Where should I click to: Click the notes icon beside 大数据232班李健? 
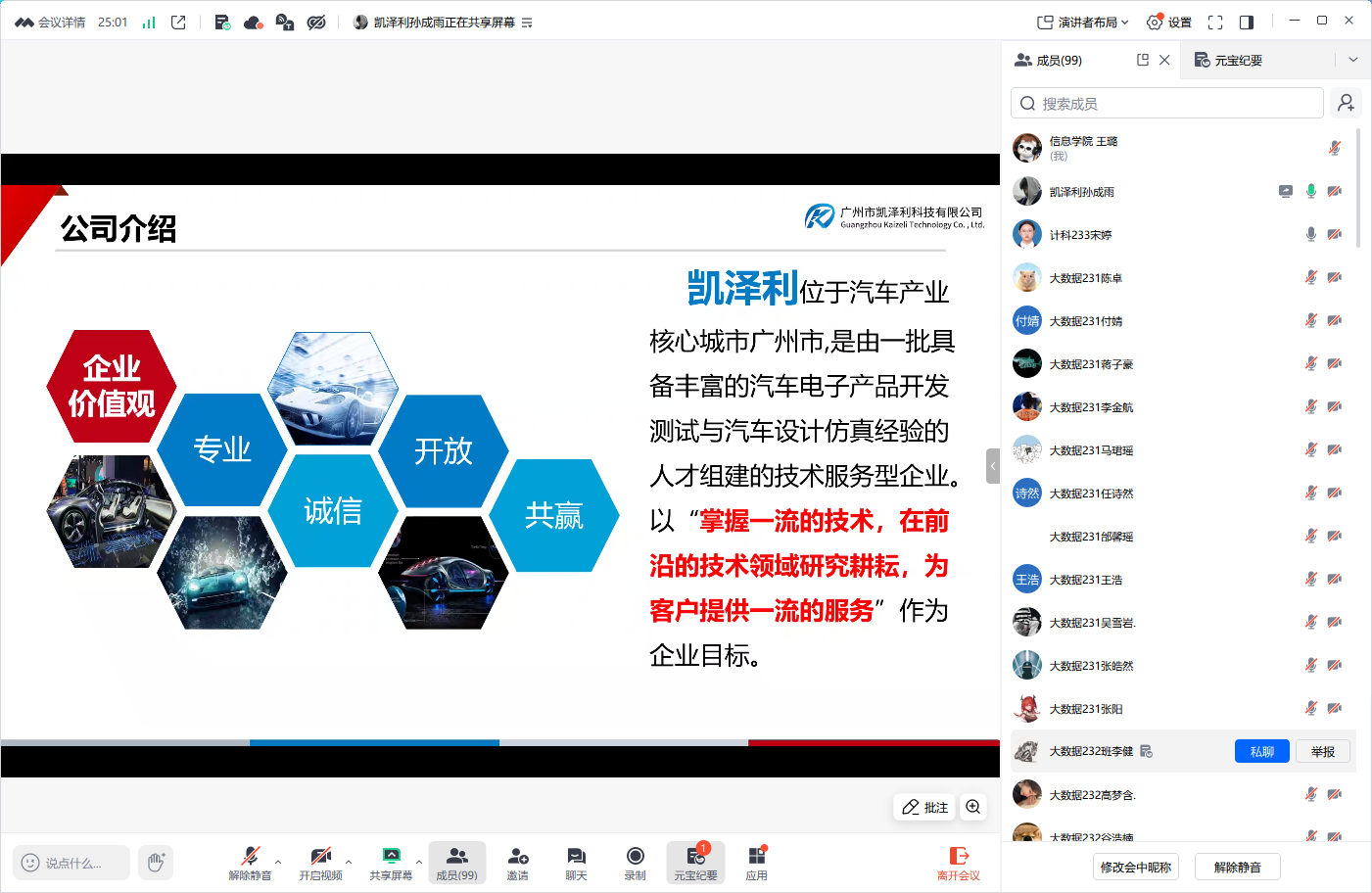click(x=1146, y=751)
